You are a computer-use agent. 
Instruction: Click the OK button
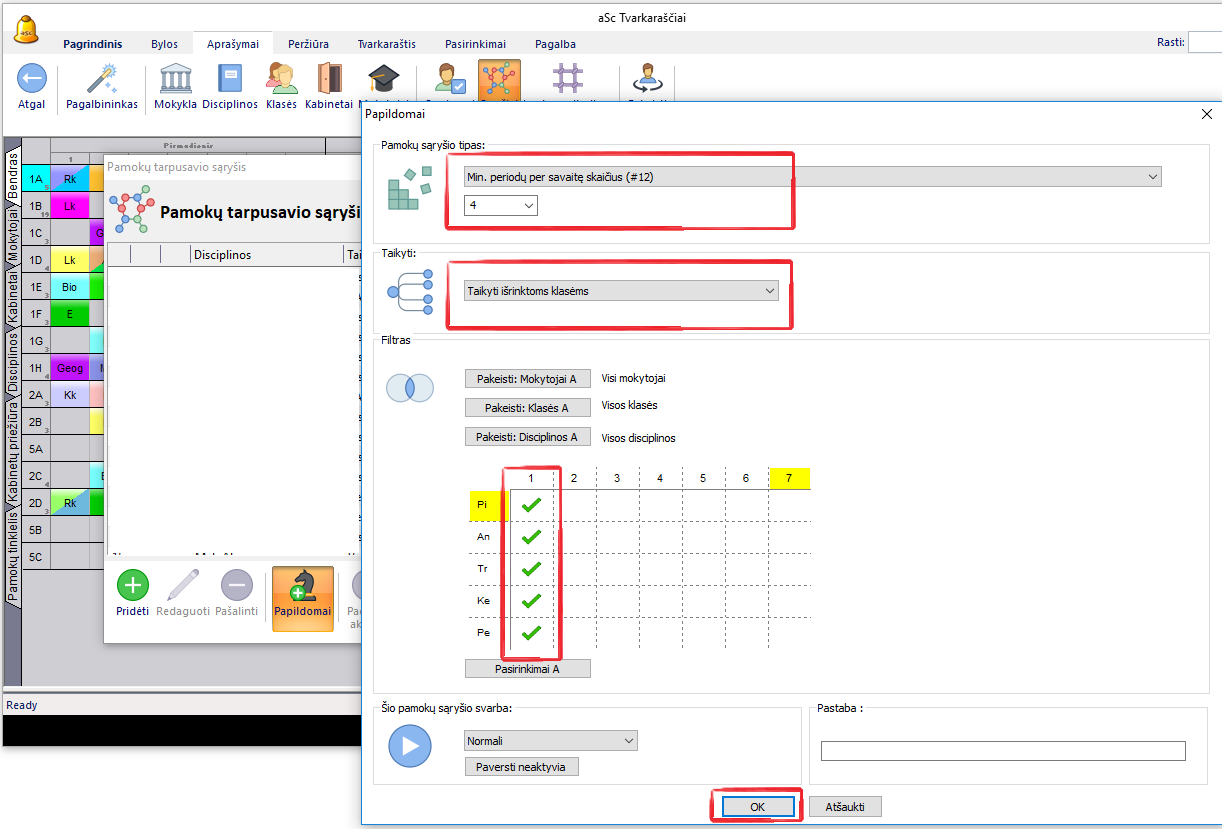point(756,806)
